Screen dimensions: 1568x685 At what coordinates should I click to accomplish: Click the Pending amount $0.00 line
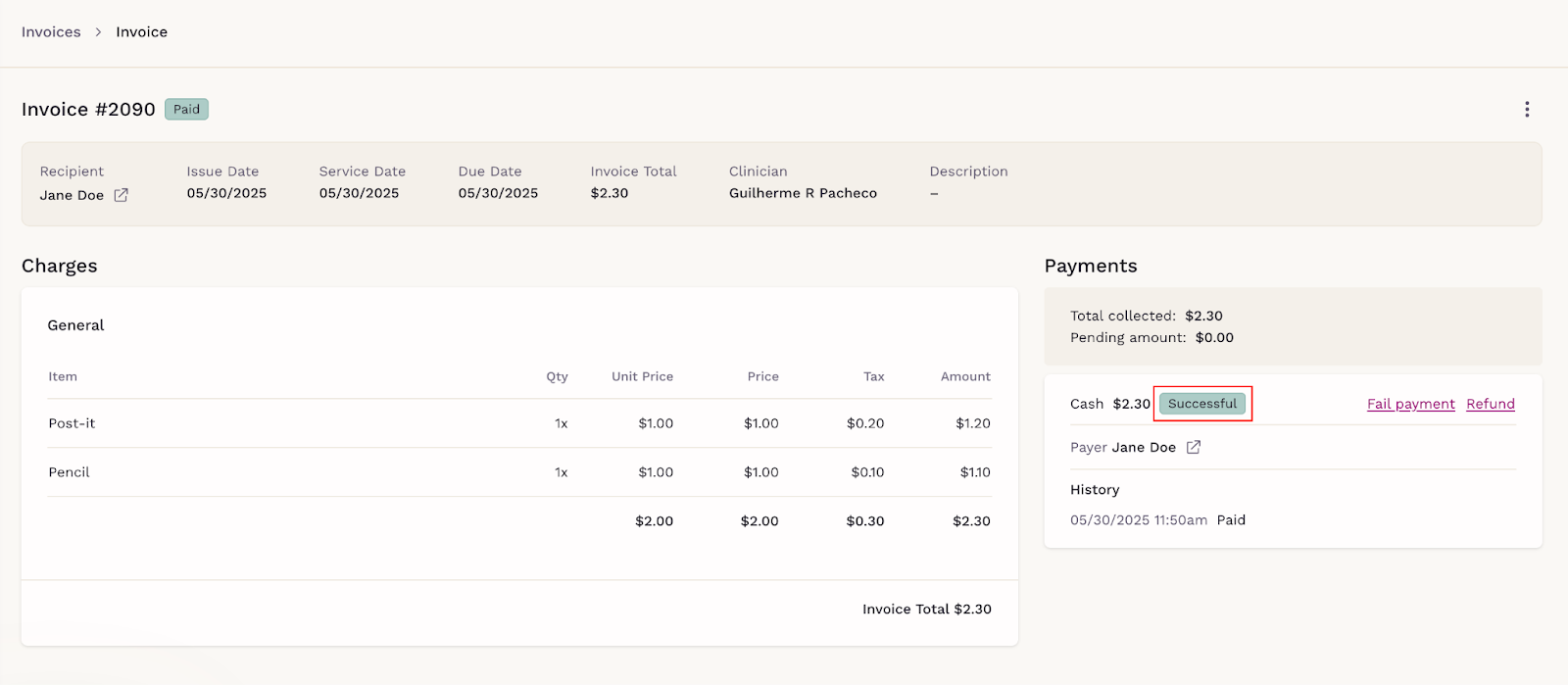[1151, 337]
